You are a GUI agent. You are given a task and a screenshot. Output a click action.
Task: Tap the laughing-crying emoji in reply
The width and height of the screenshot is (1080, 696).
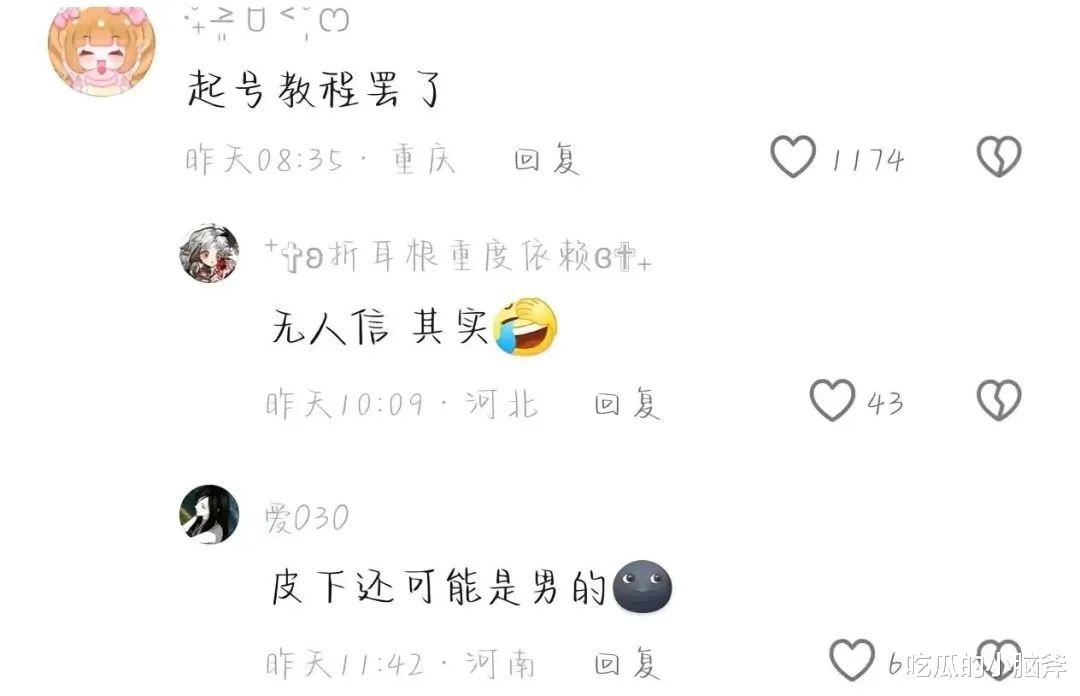pos(526,327)
